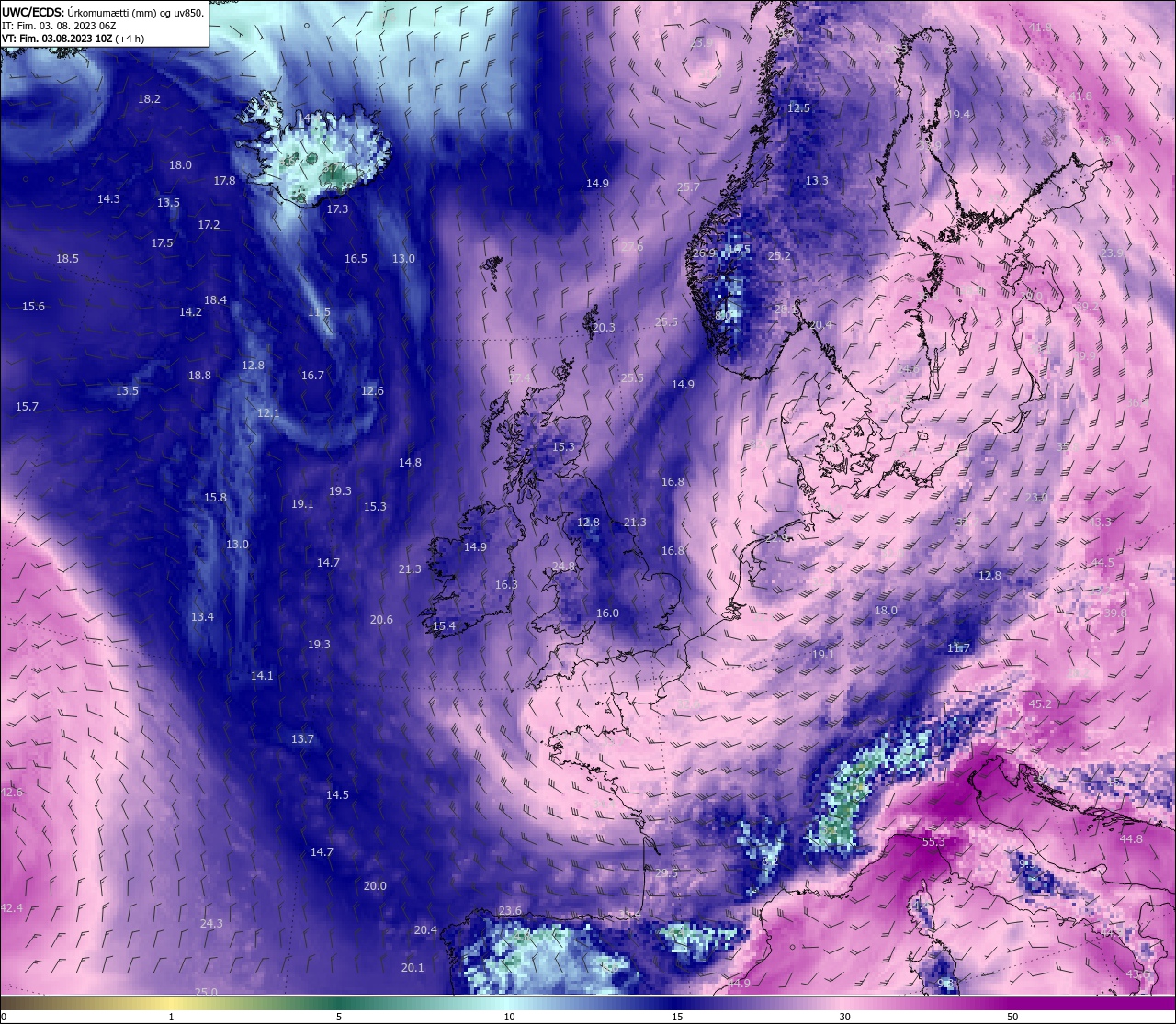The image size is (1176, 1024).
Task: Click the 39.8 value label
Action: pyautogui.click(x=1115, y=613)
